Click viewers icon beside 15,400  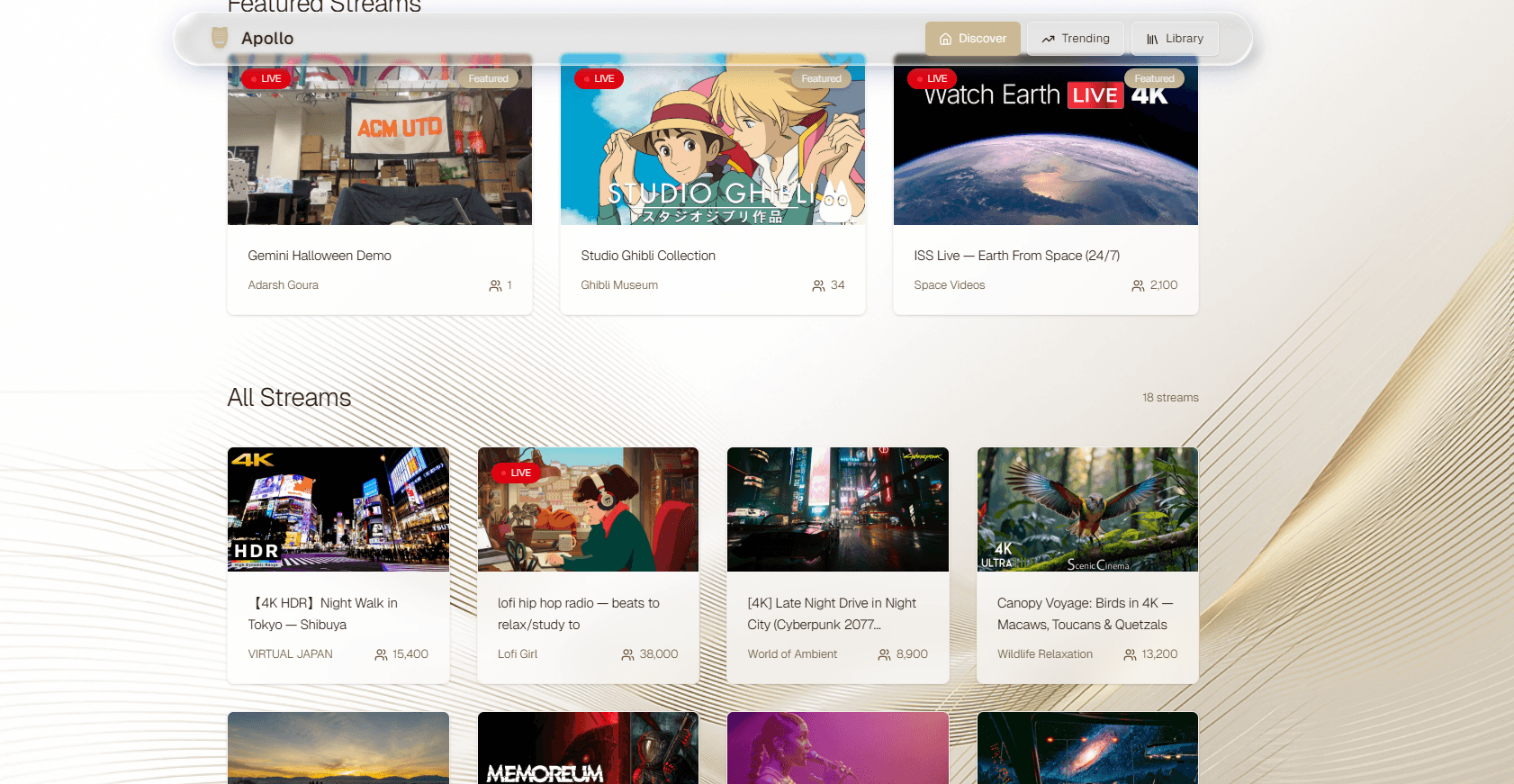pyautogui.click(x=381, y=654)
